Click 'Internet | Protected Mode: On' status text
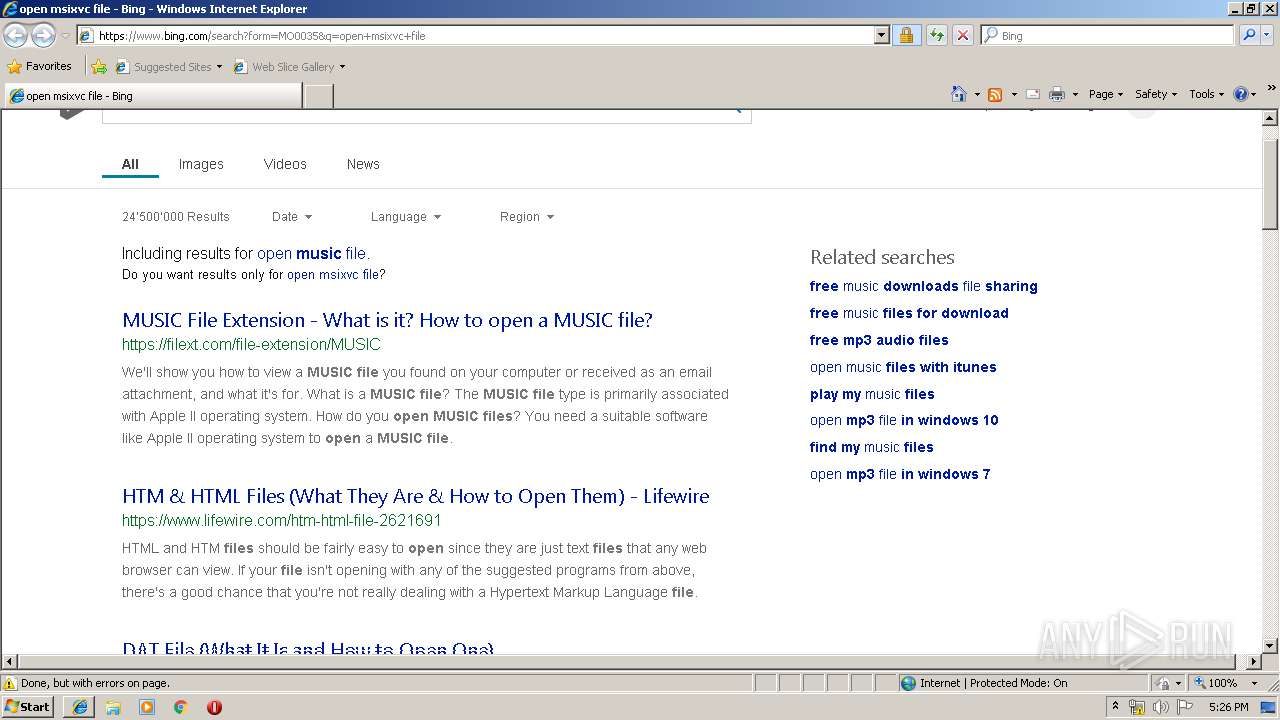The height and width of the screenshot is (720, 1280). click(993, 683)
